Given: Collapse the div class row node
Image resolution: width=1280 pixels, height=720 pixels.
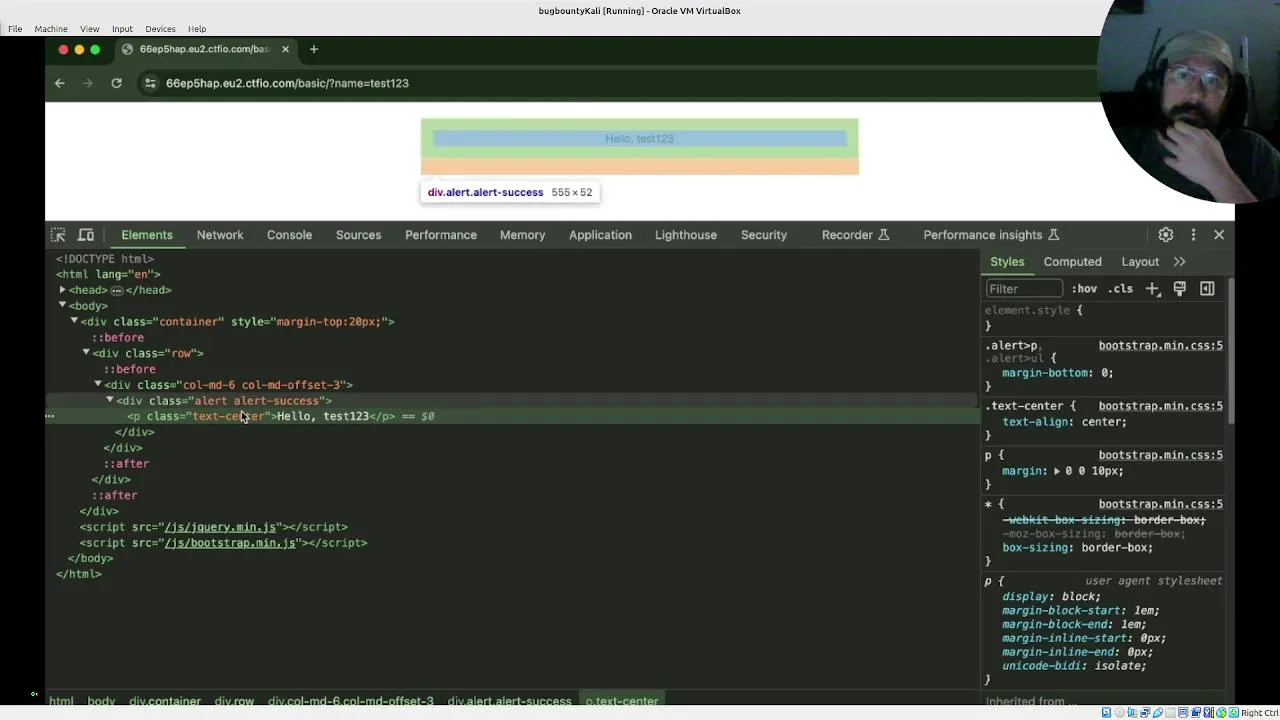Looking at the screenshot, I should pyautogui.click(x=86, y=353).
